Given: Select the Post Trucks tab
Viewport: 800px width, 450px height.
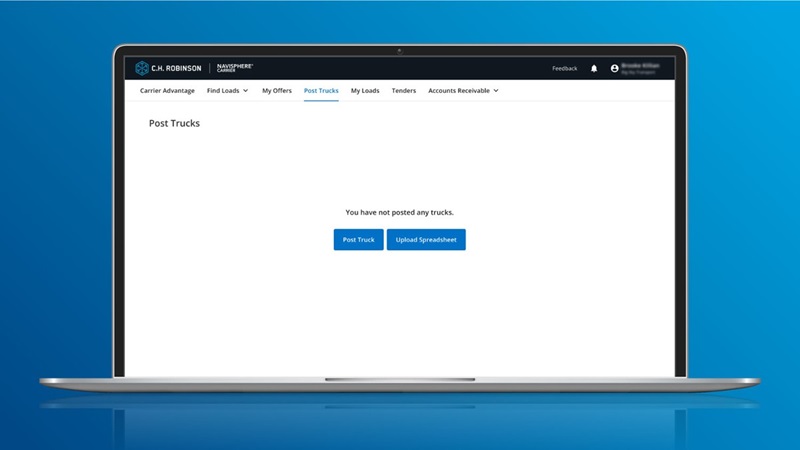Looking at the screenshot, I should (x=321, y=91).
